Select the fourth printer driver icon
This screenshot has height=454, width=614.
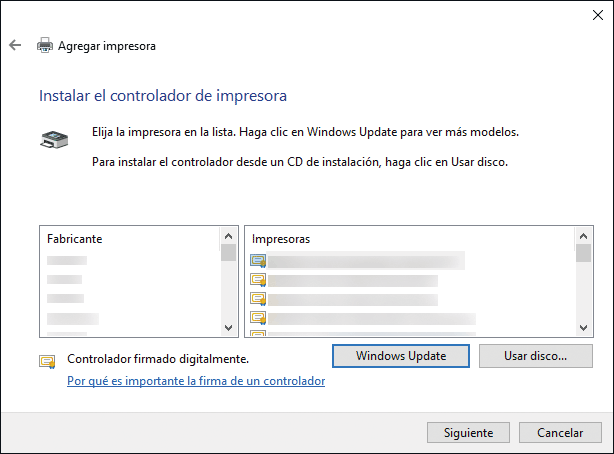tap(258, 318)
